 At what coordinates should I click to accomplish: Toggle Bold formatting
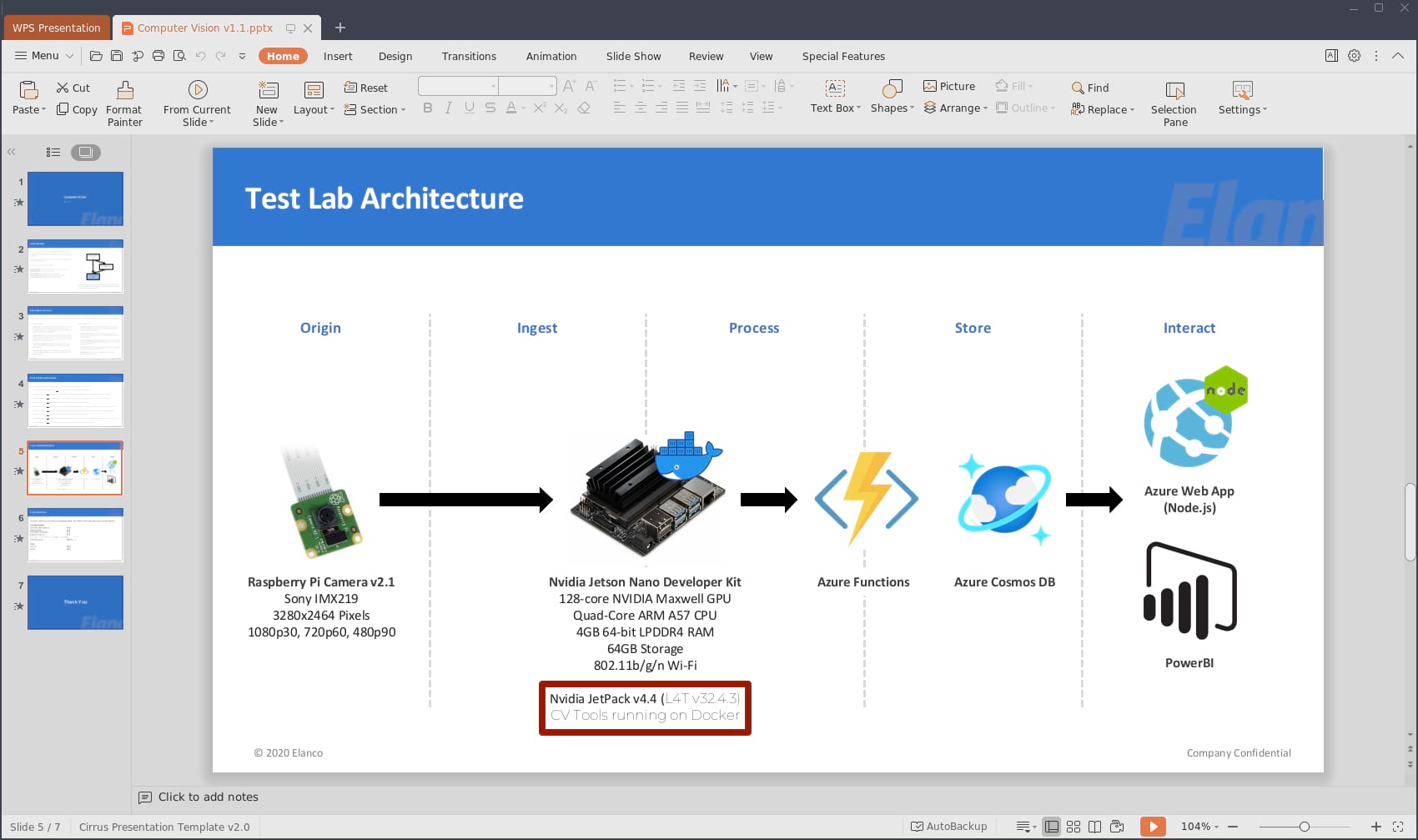click(x=428, y=108)
